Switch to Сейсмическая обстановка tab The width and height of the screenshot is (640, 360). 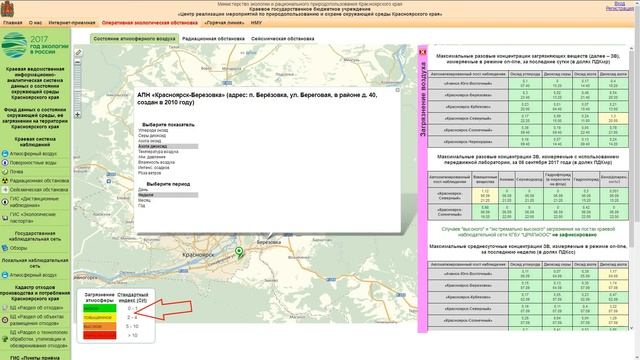click(x=282, y=39)
